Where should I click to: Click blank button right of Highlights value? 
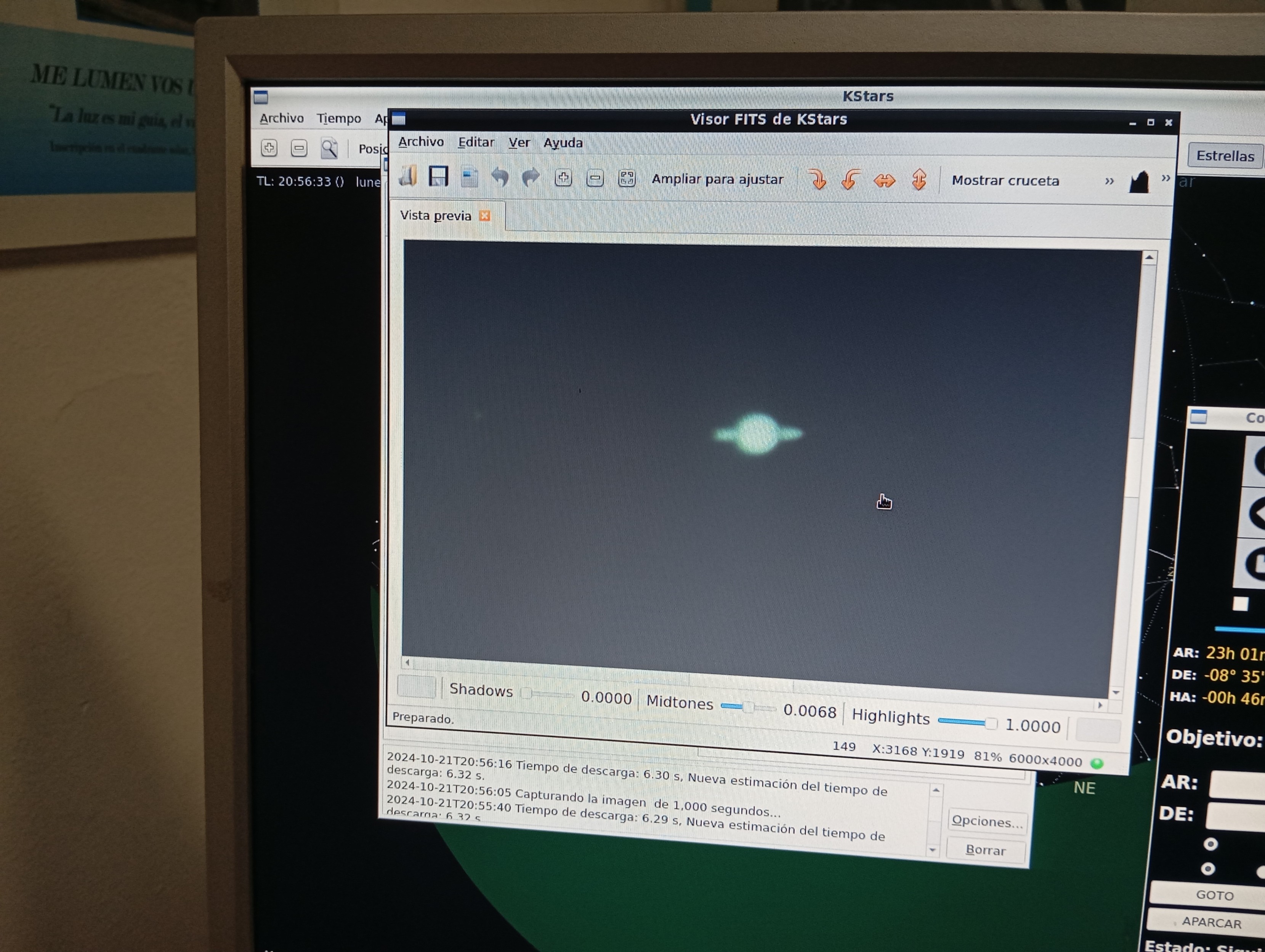pos(1098,731)
